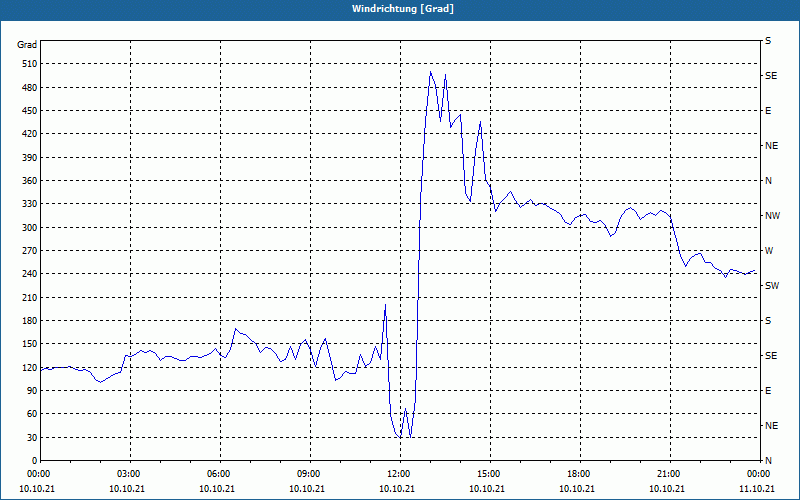
Task: Click the 03:00 time axis label
Action: coord(131,474)
